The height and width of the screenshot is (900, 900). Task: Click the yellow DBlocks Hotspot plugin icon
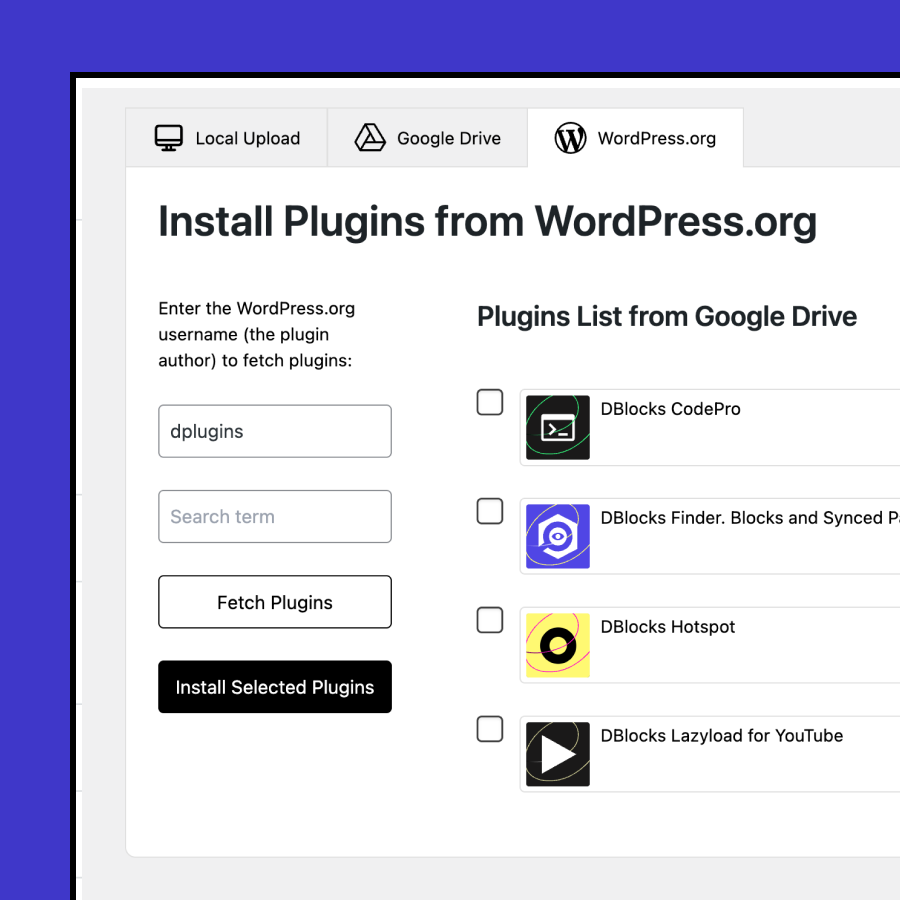click(558, 646)
